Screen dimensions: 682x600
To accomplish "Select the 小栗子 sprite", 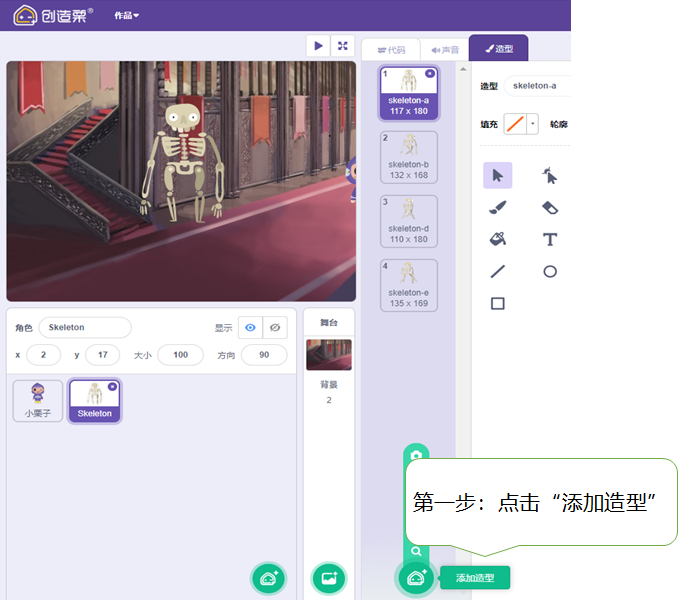I will click(38, 401).
